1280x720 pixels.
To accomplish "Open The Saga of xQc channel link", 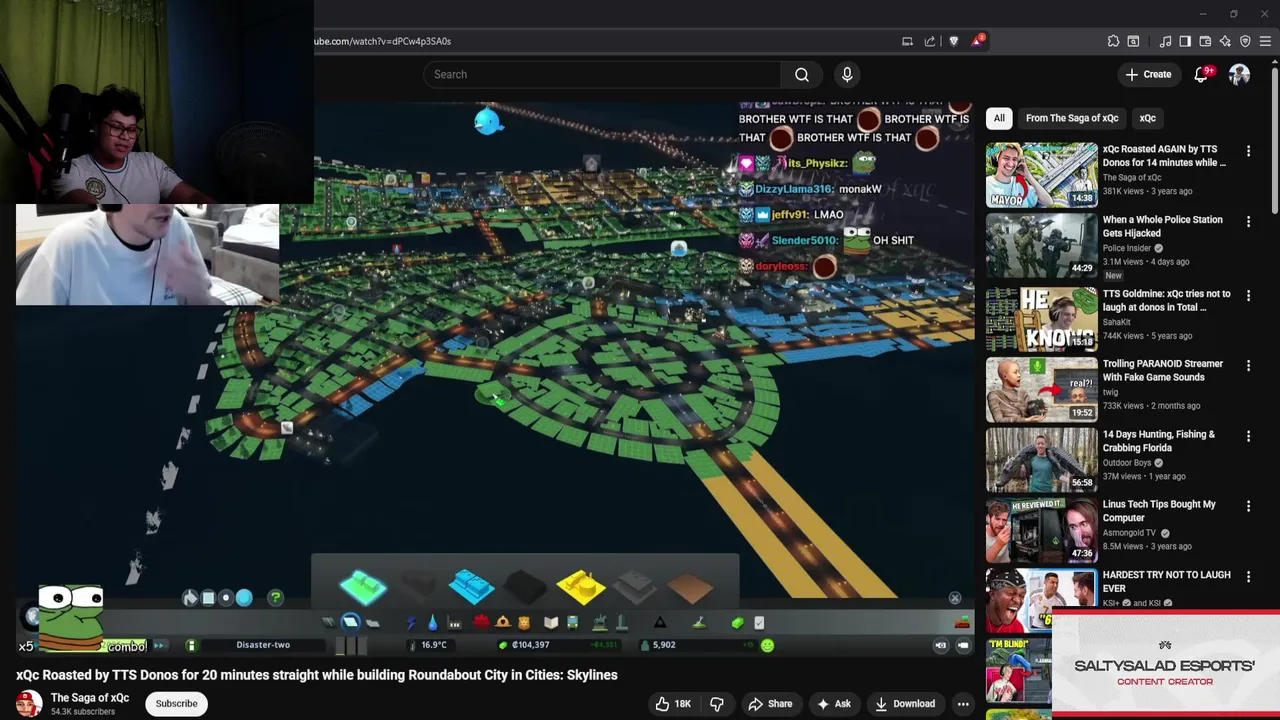I will 90,698.
